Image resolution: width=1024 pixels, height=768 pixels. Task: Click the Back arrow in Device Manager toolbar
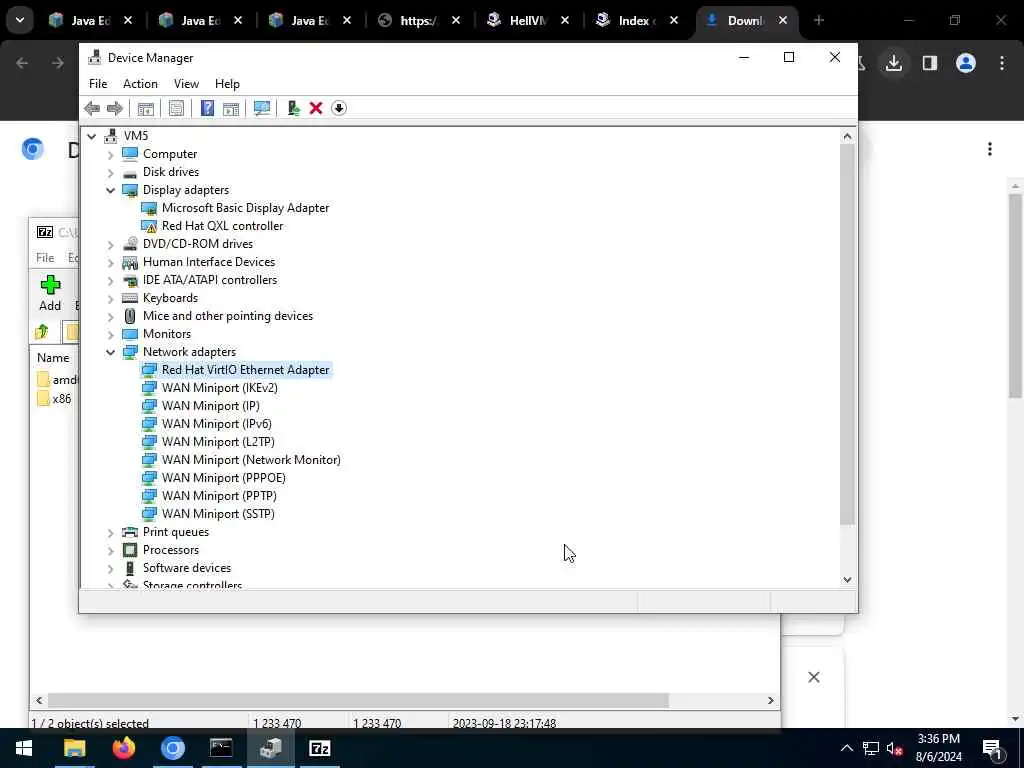tap(92, 108)
